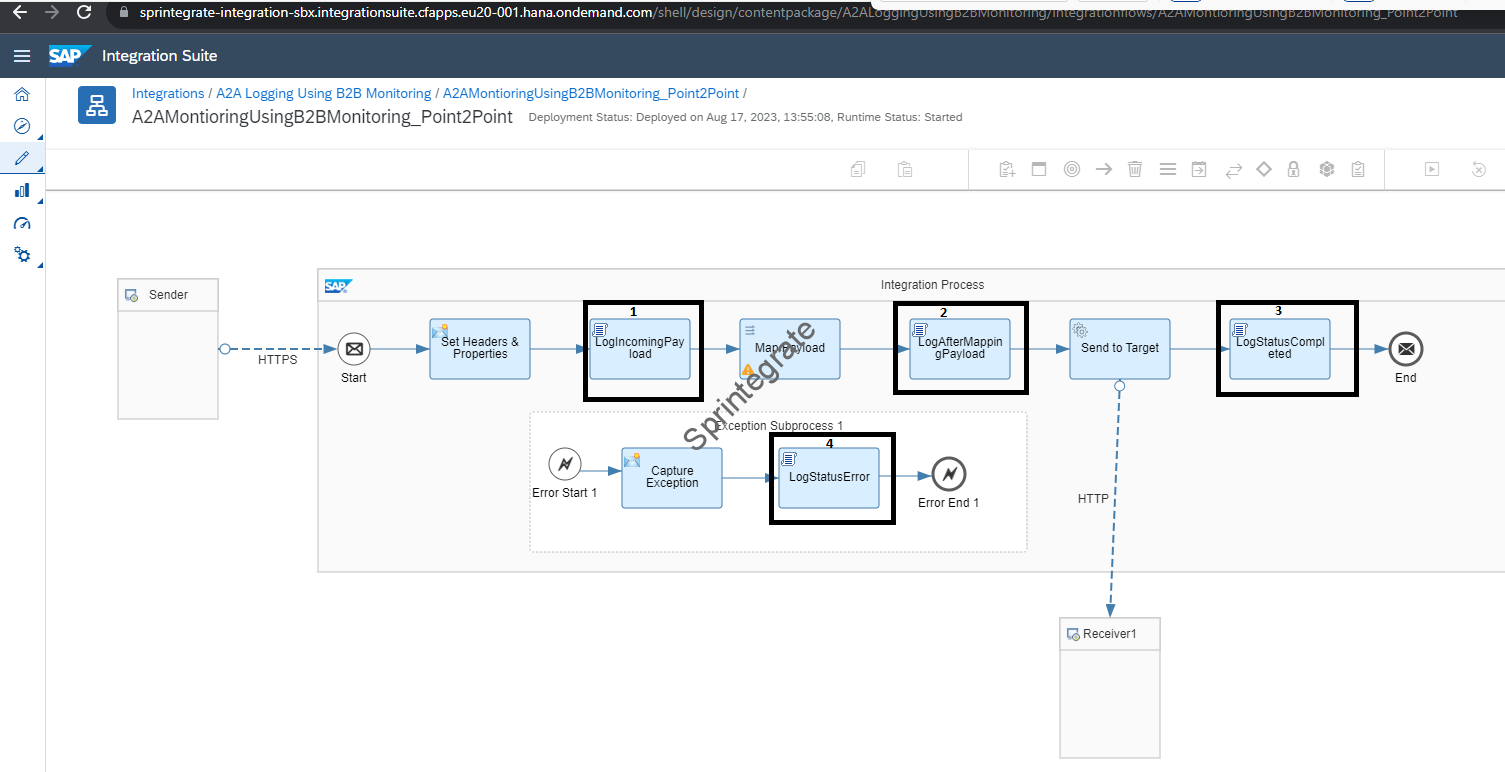Select the Start message event
This screenshot has height=772, width=1505.
coord(353,349)
